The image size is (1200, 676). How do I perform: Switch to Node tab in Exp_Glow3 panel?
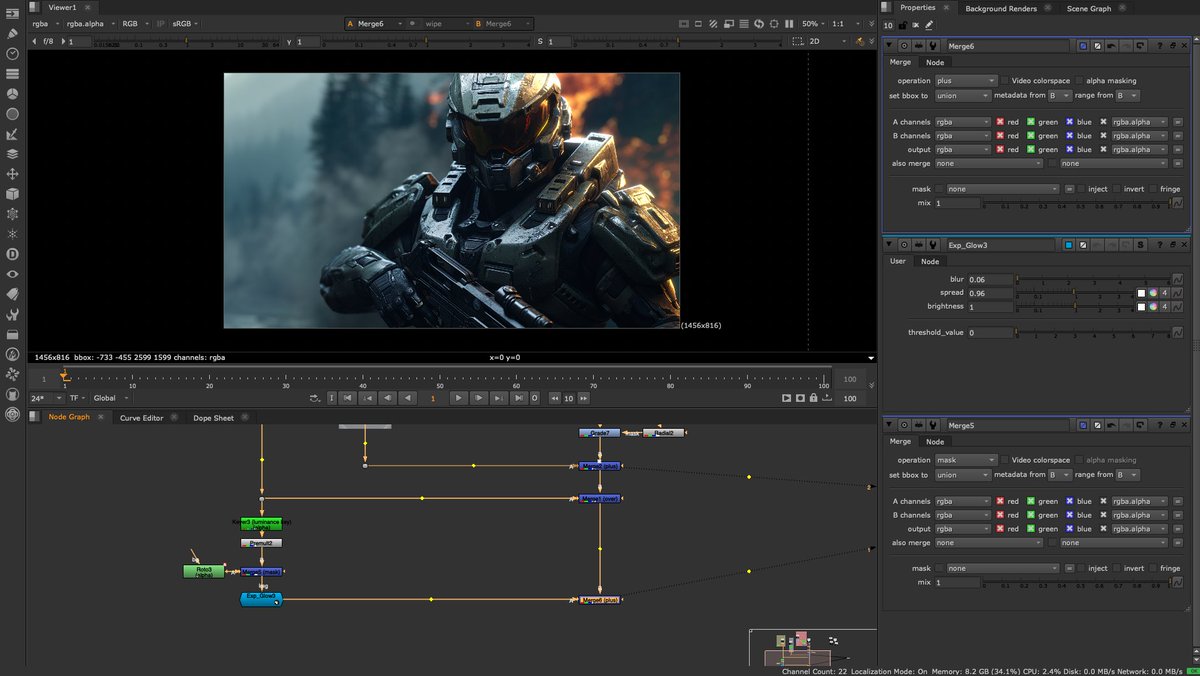point(930,261)
